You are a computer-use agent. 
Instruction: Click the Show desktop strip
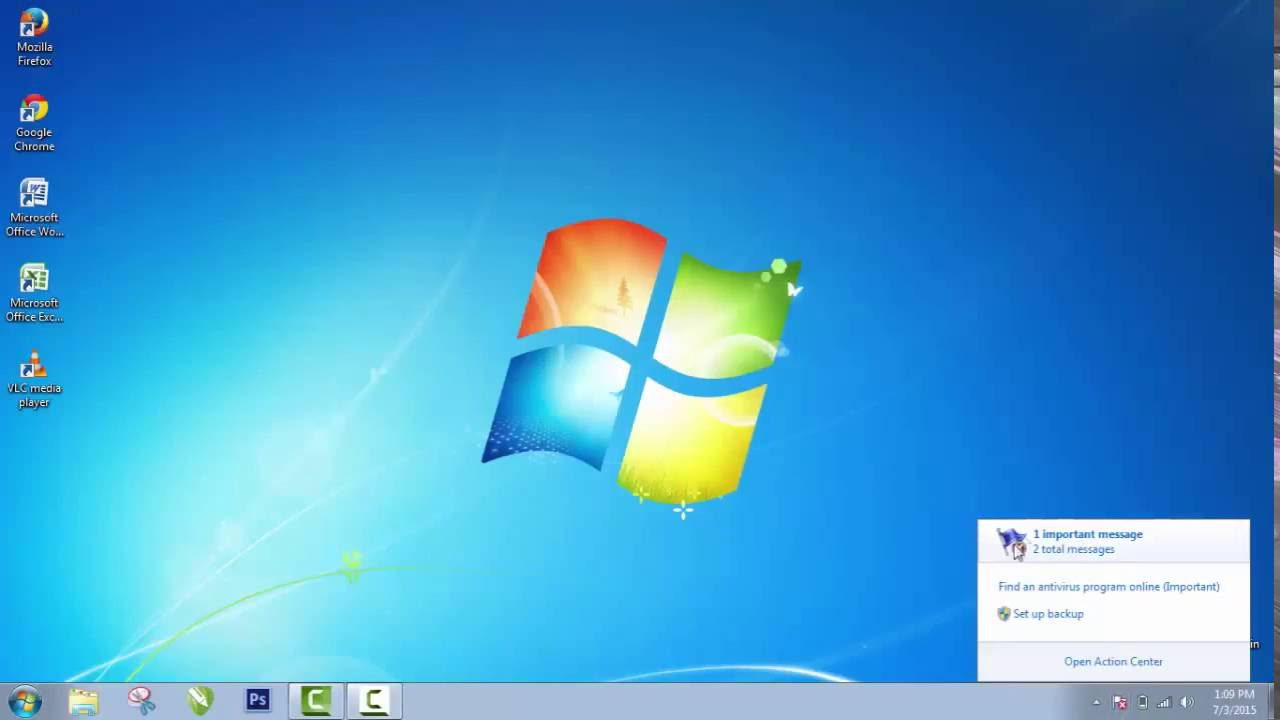point(1272,702)
